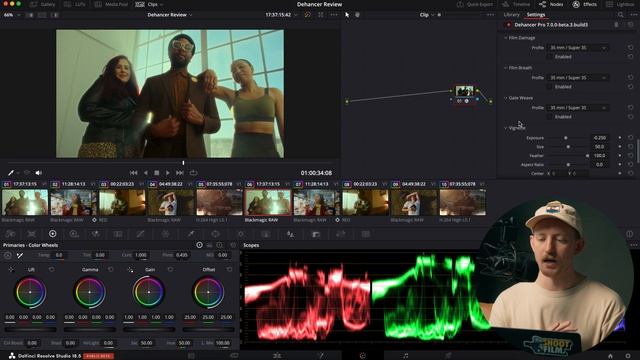This screenshot has width=640, height=360.
Task: Reset the Gamma color wheel
Action: (111, 269)
